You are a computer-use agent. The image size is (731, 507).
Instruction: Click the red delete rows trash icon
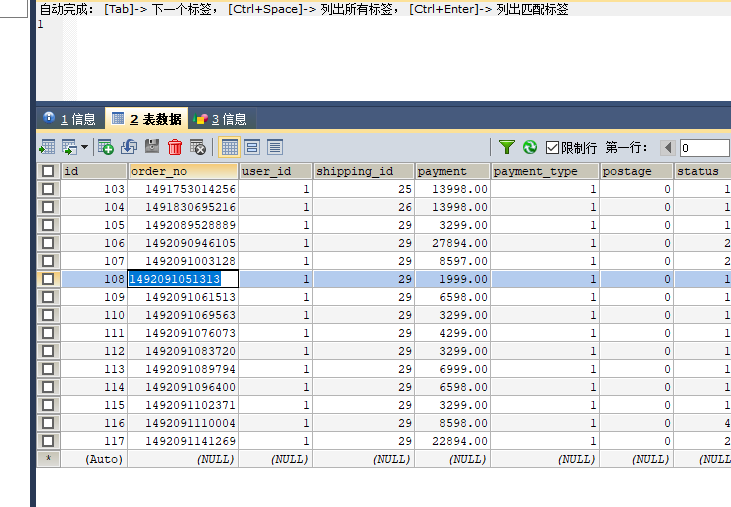[x=175, y=147]
